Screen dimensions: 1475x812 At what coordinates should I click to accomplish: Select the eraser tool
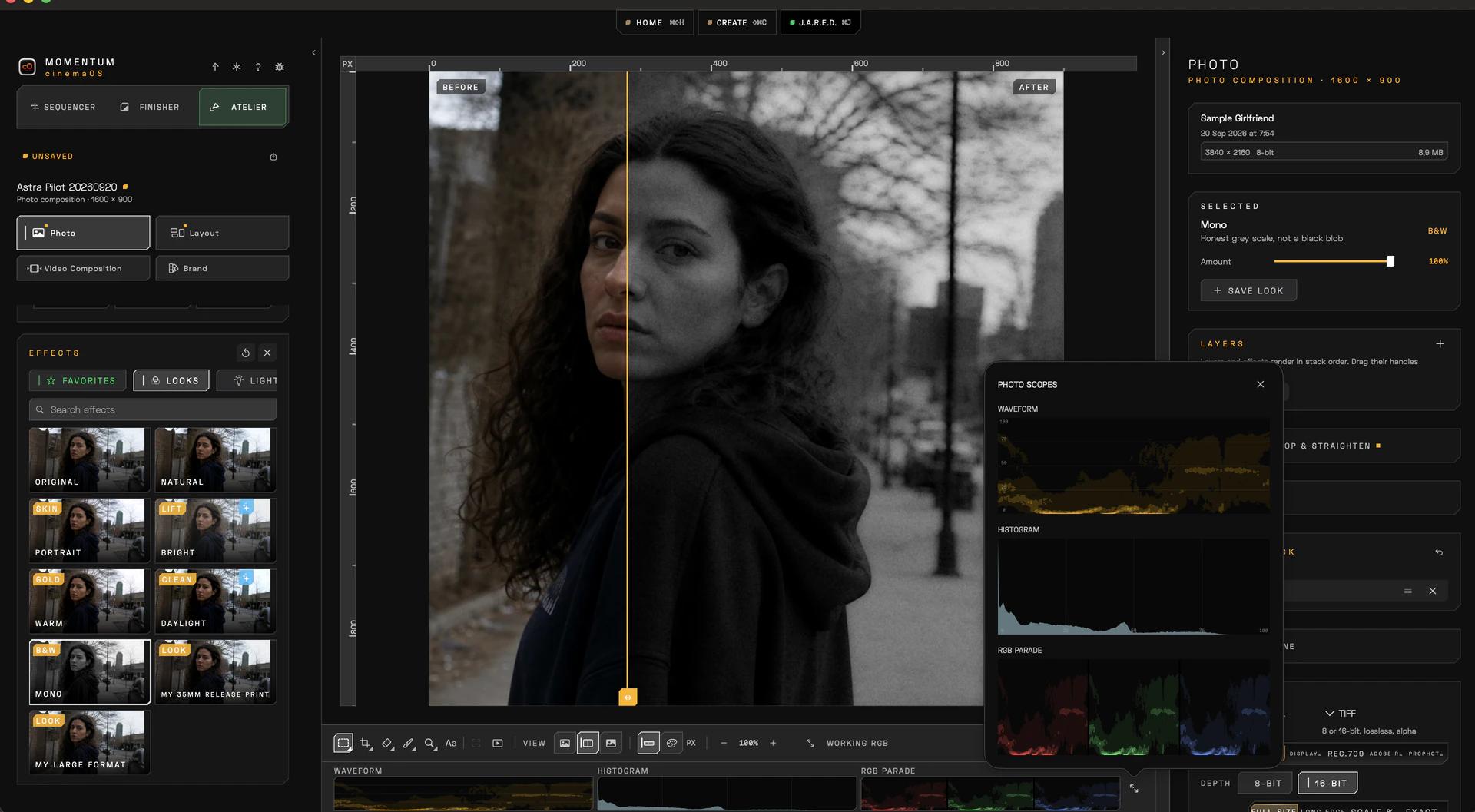pos(387,743)
